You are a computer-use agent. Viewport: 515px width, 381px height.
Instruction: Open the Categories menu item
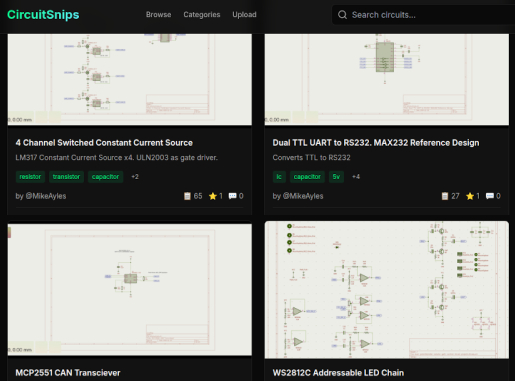pyautogui.click(x=202, y=15)
